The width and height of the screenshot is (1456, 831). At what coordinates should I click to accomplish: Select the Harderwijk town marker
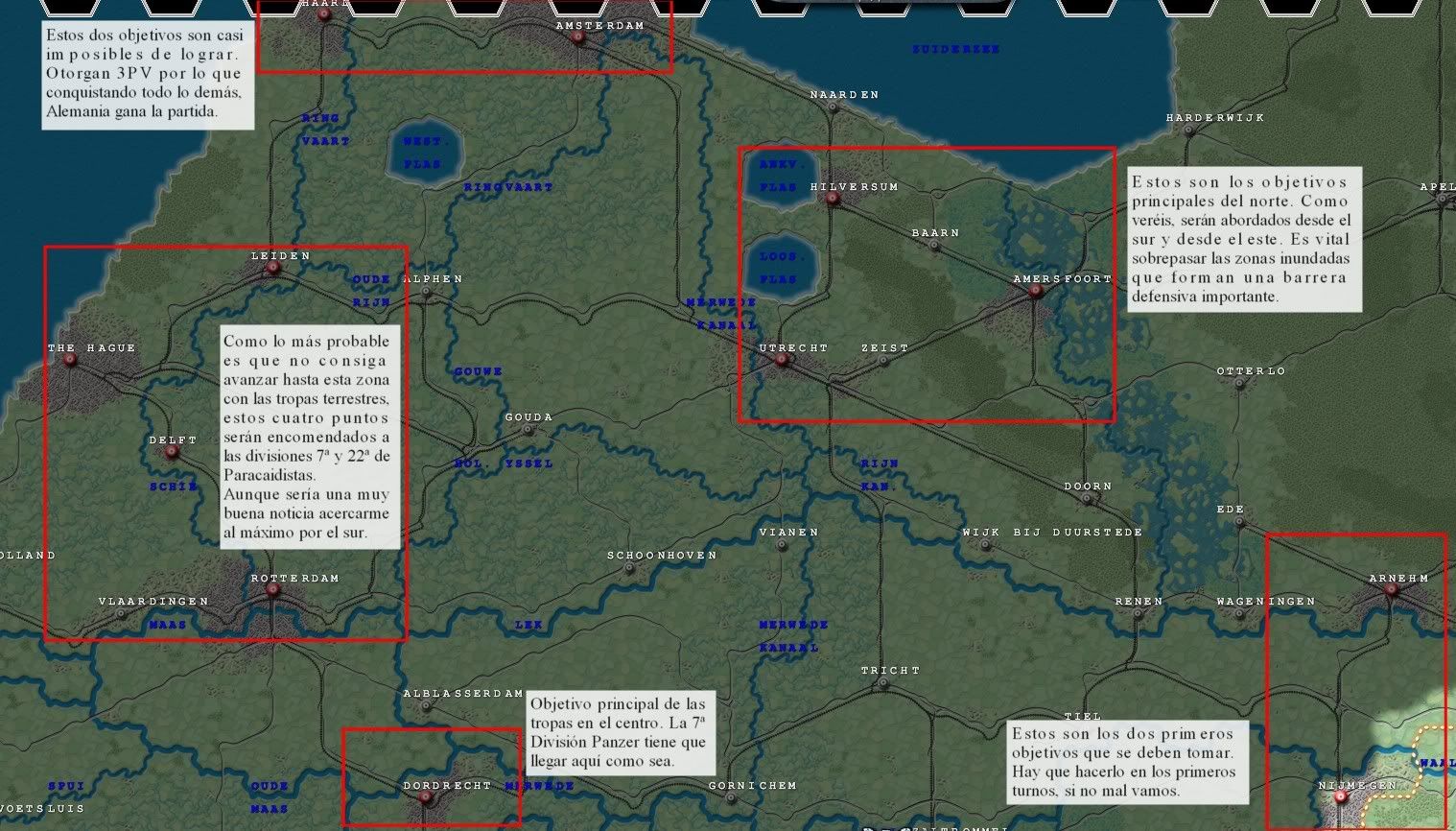[x=1188, y=130]
